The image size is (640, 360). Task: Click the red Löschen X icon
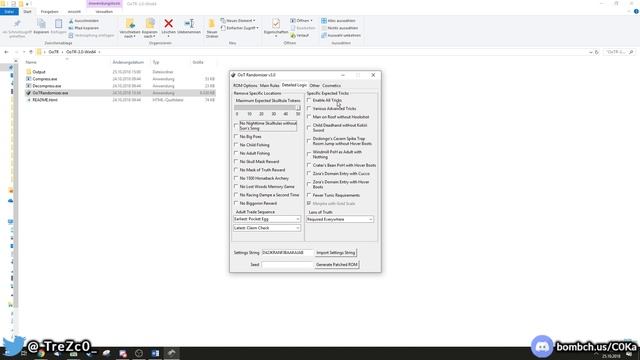pos(168,24)
